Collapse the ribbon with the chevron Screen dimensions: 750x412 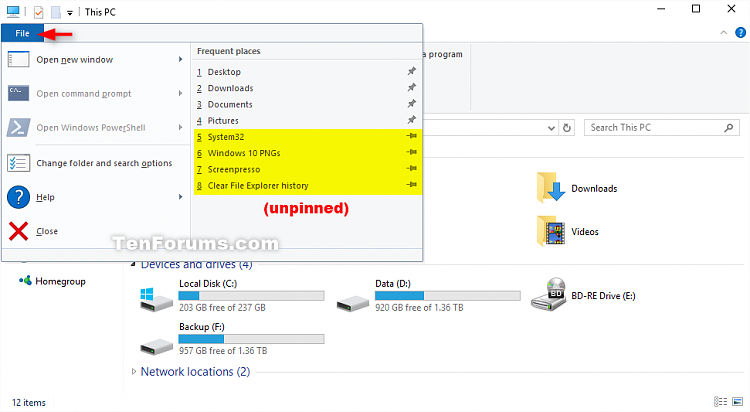point(724,33)
